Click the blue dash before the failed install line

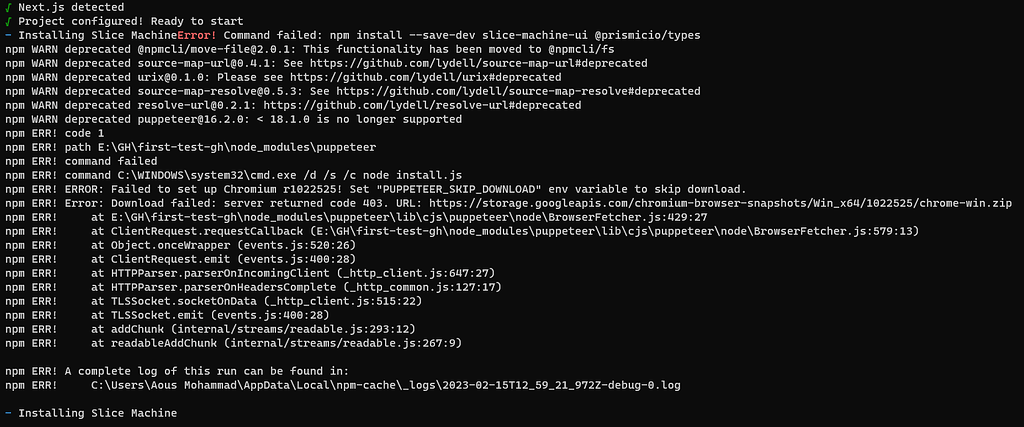point(8,35)
